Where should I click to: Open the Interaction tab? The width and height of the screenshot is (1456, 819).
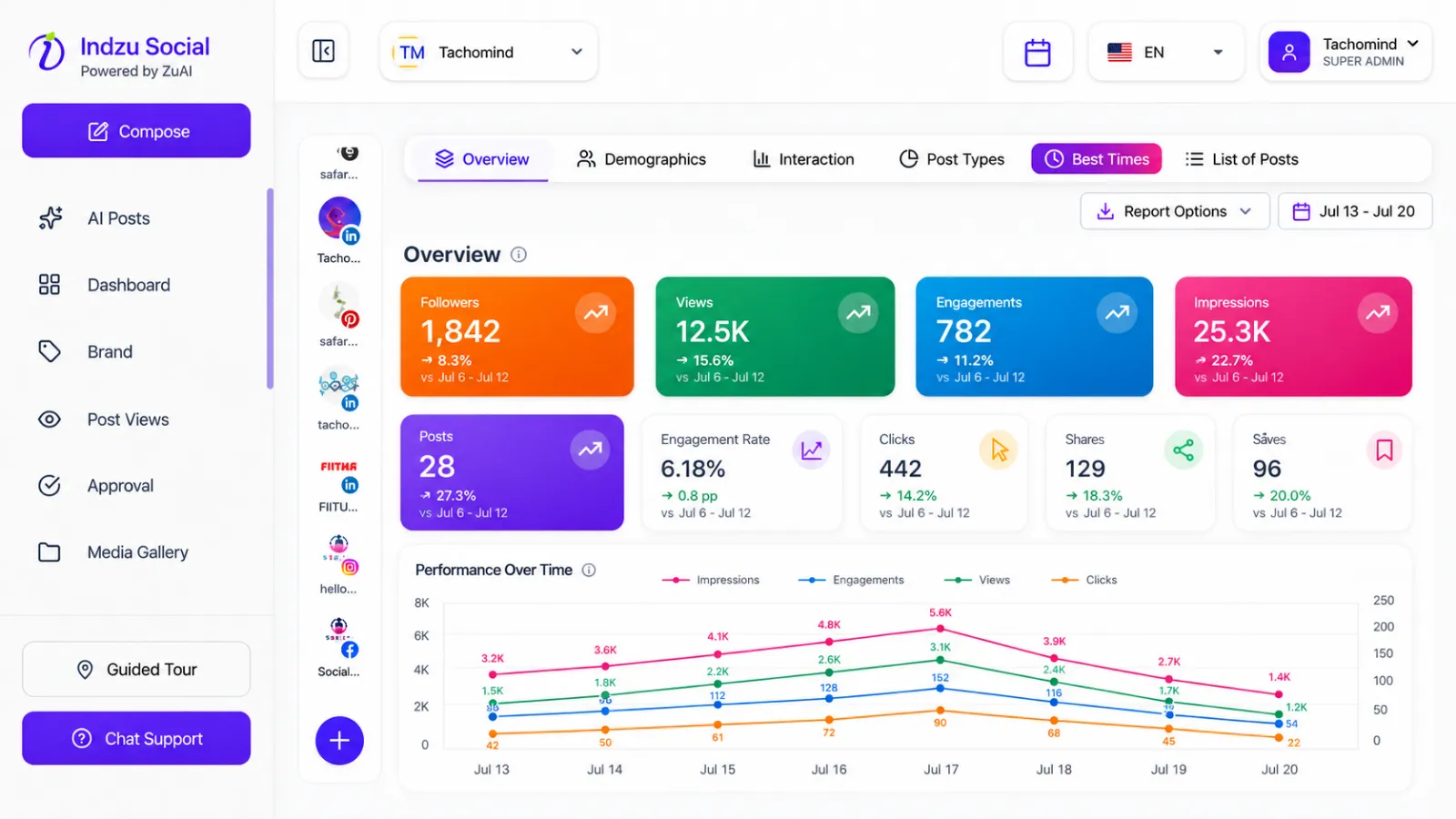coord(804,159)
